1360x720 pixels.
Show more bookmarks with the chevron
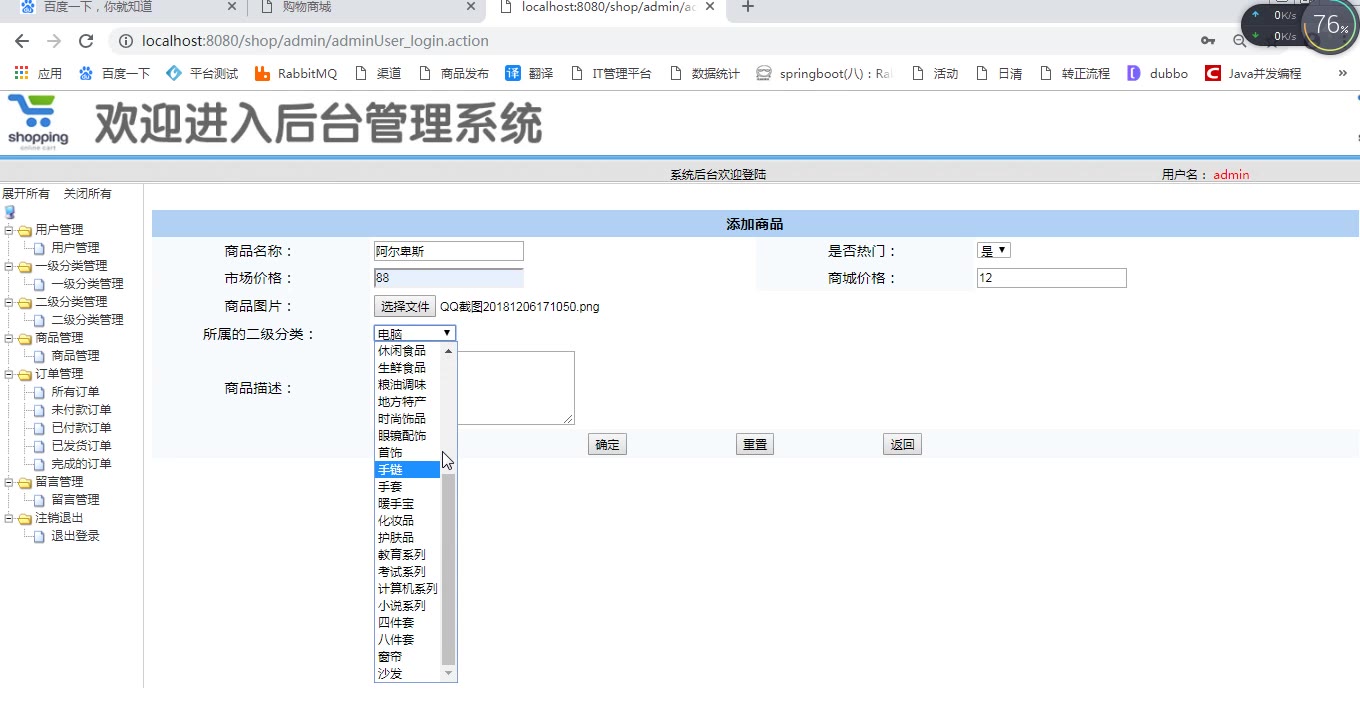point(1342,73)
